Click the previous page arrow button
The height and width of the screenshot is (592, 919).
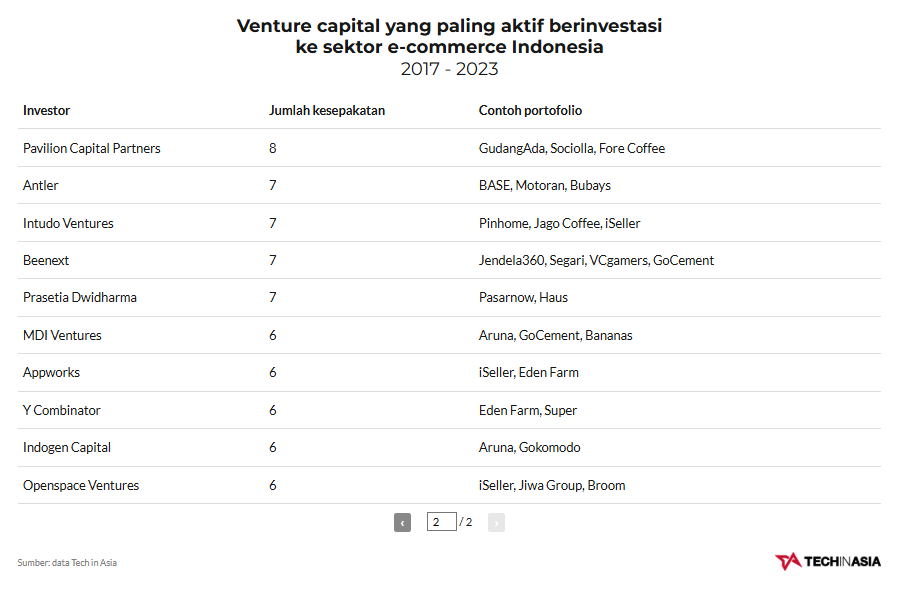pyautogui.click(x=403, y=522)
